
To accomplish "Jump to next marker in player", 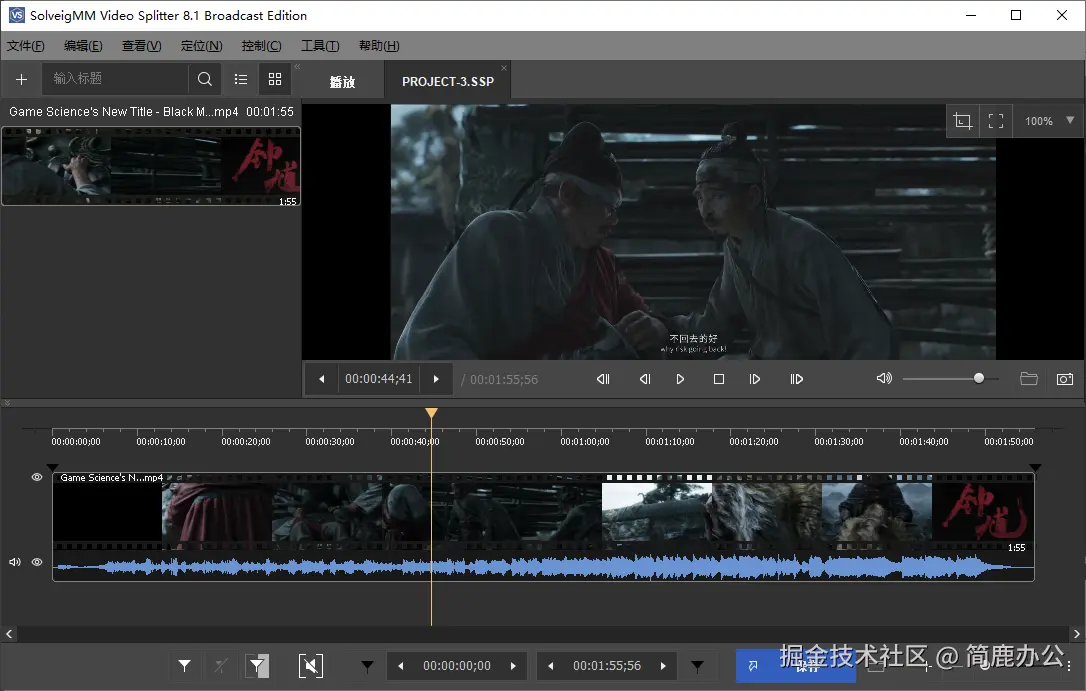I will (796, 379).
